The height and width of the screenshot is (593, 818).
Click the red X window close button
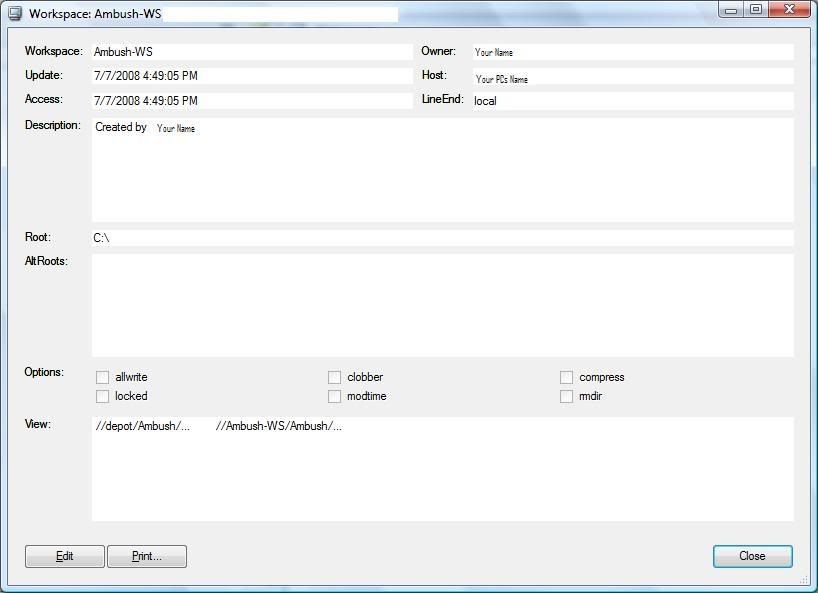pos(790,10)
